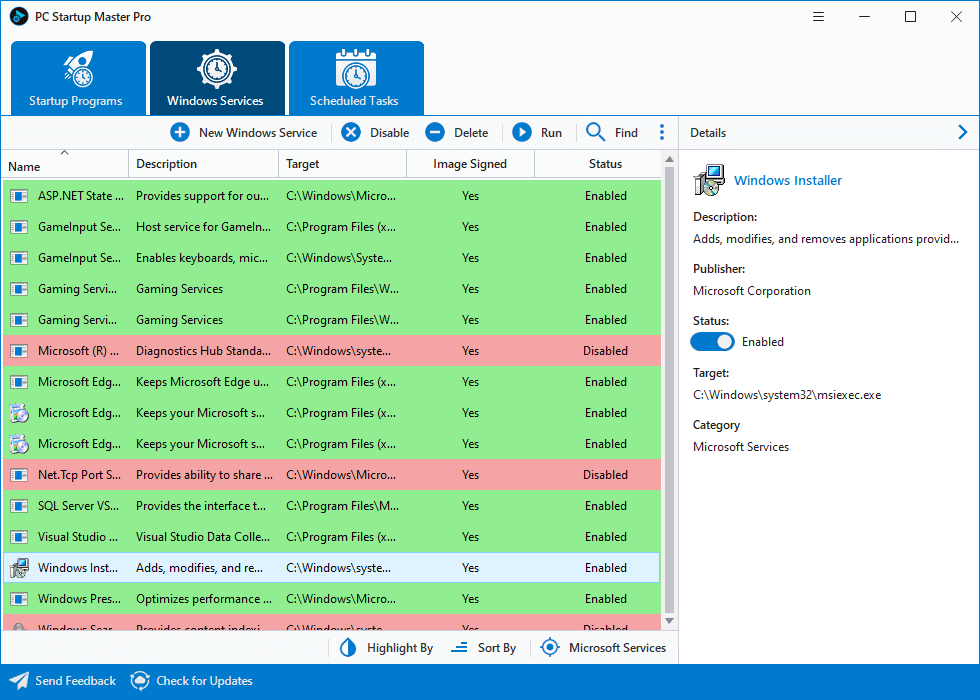Click 'Keeps Microsoft Edge u...' description

(202, 382)
